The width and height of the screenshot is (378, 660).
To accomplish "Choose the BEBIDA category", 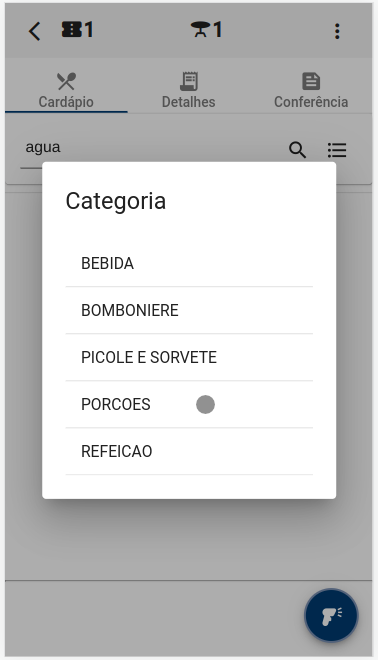I will pyautogui.click(x=189, y=263).
